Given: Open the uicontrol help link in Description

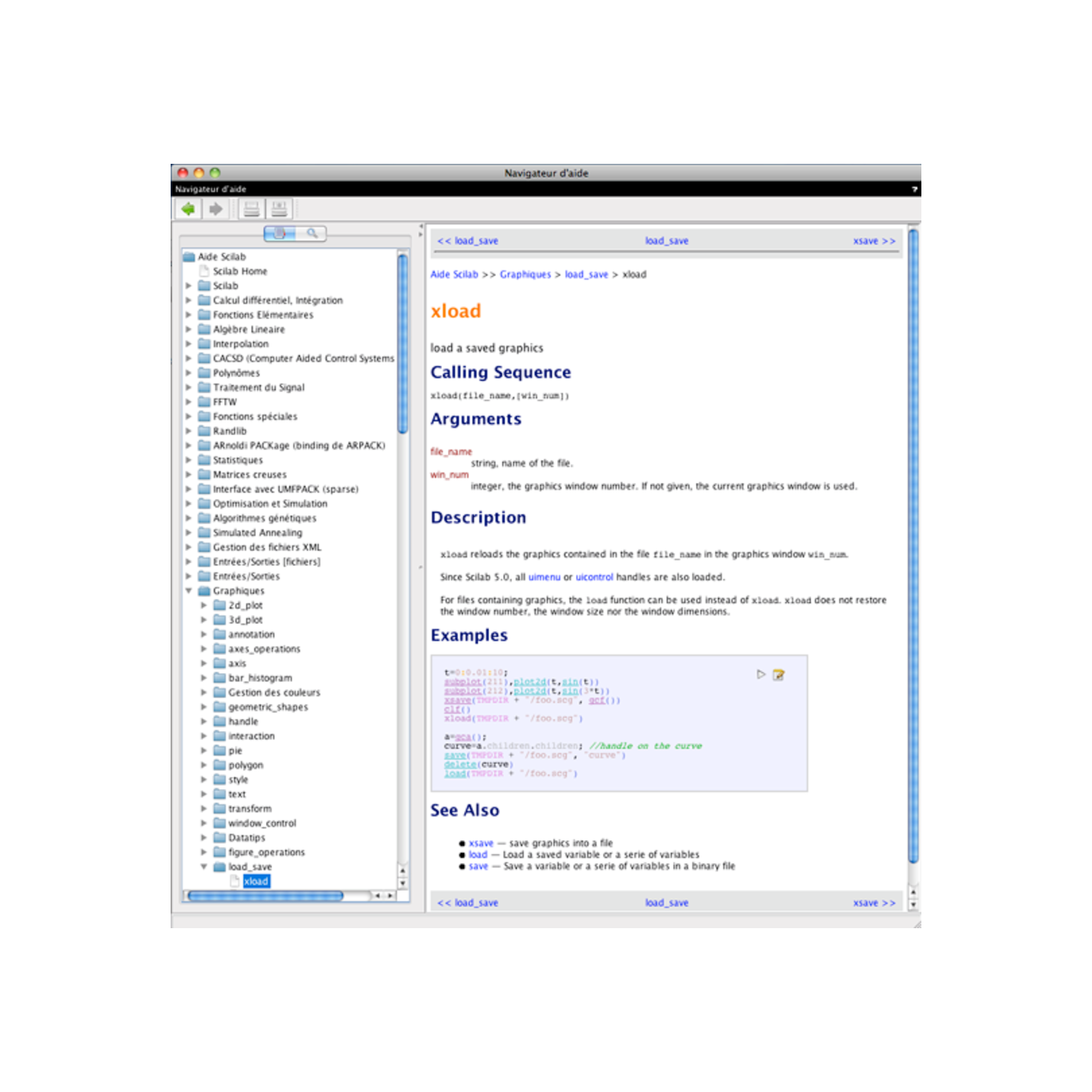Looking at the screenshot, I should coord(595,577).
